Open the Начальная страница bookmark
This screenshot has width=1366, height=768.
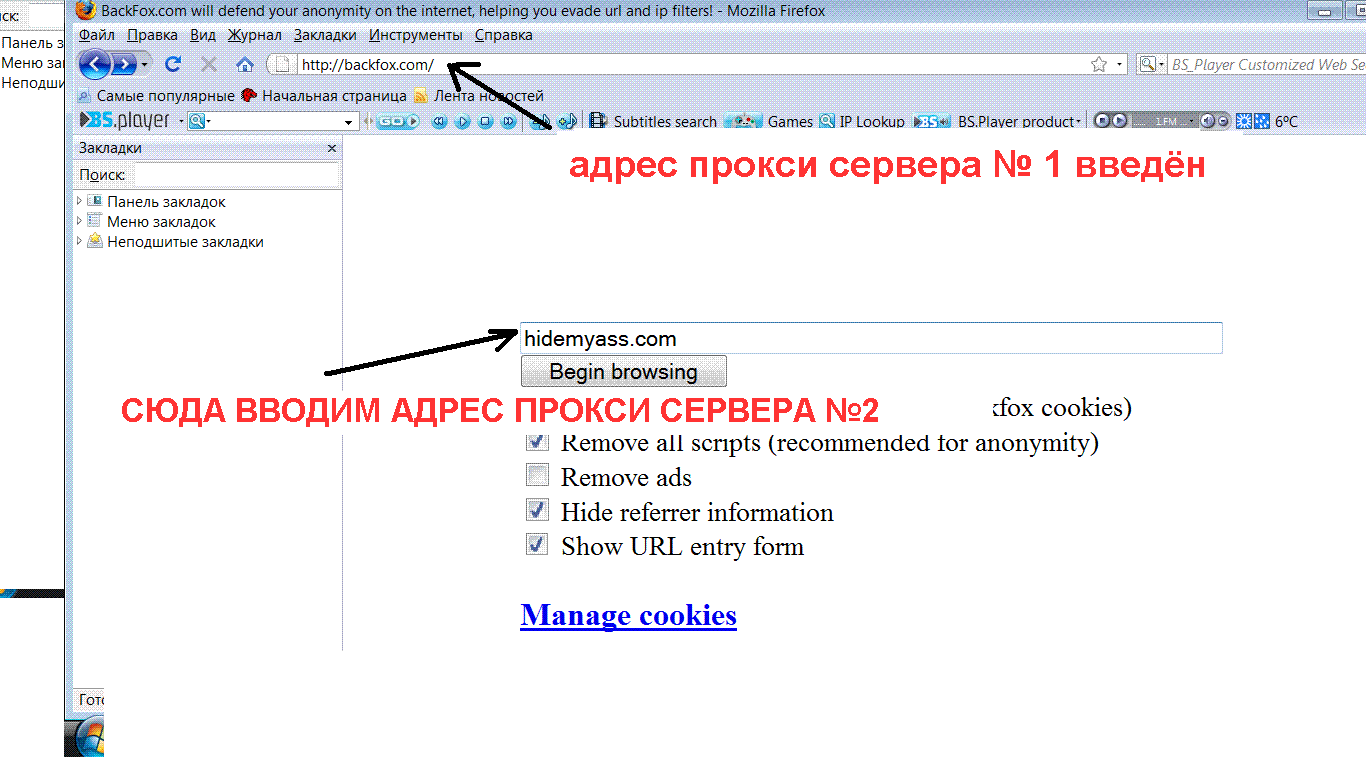click(323, 96)
